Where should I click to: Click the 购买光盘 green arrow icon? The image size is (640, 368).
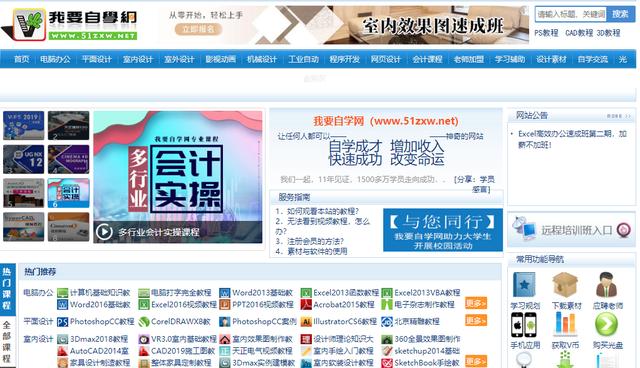click(607, 325)
